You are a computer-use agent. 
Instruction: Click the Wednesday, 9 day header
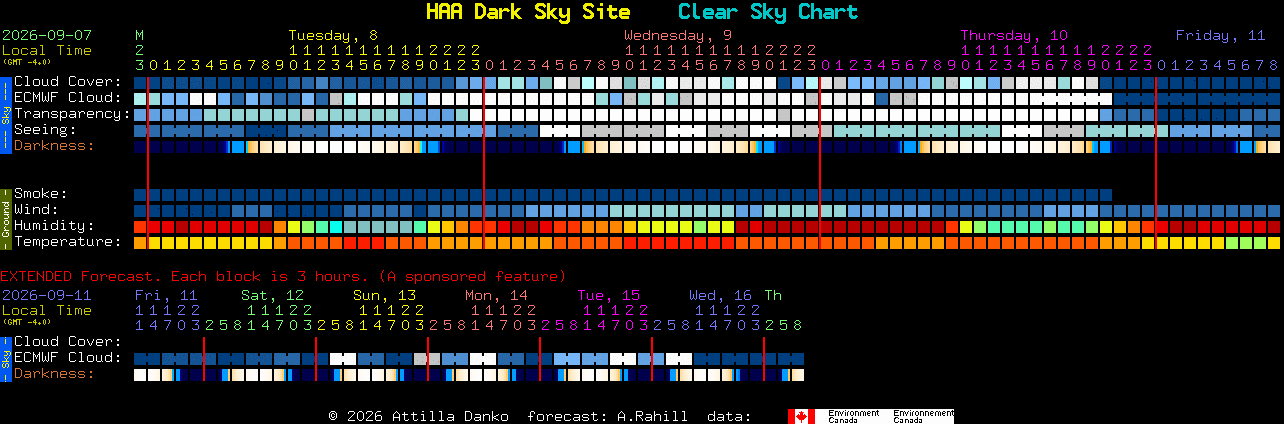pyautogui.click(x=678, y=35)
